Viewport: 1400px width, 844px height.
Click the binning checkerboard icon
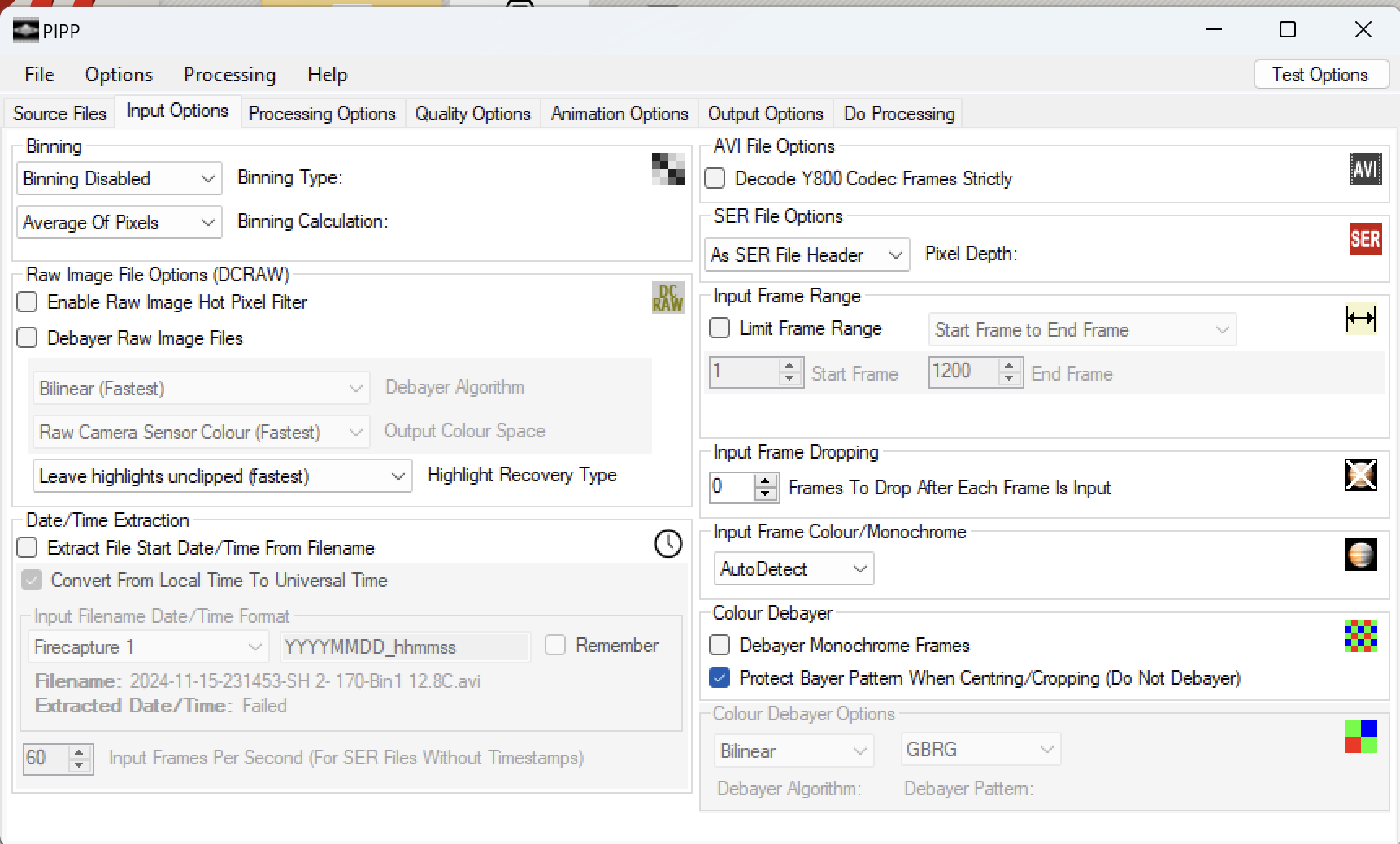667,169
